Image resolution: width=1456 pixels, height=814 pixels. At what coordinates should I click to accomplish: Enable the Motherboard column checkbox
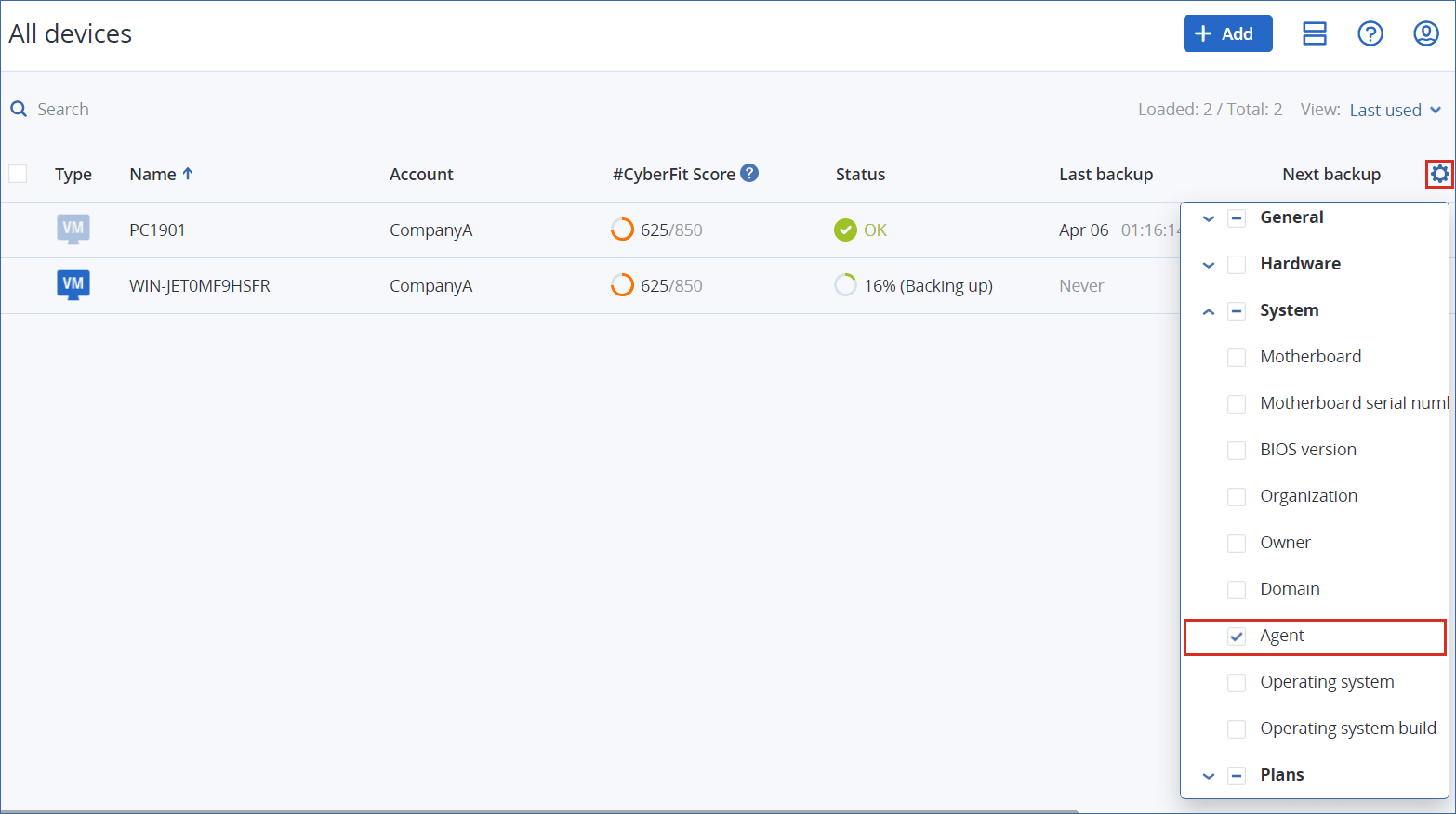(1237, 358)
